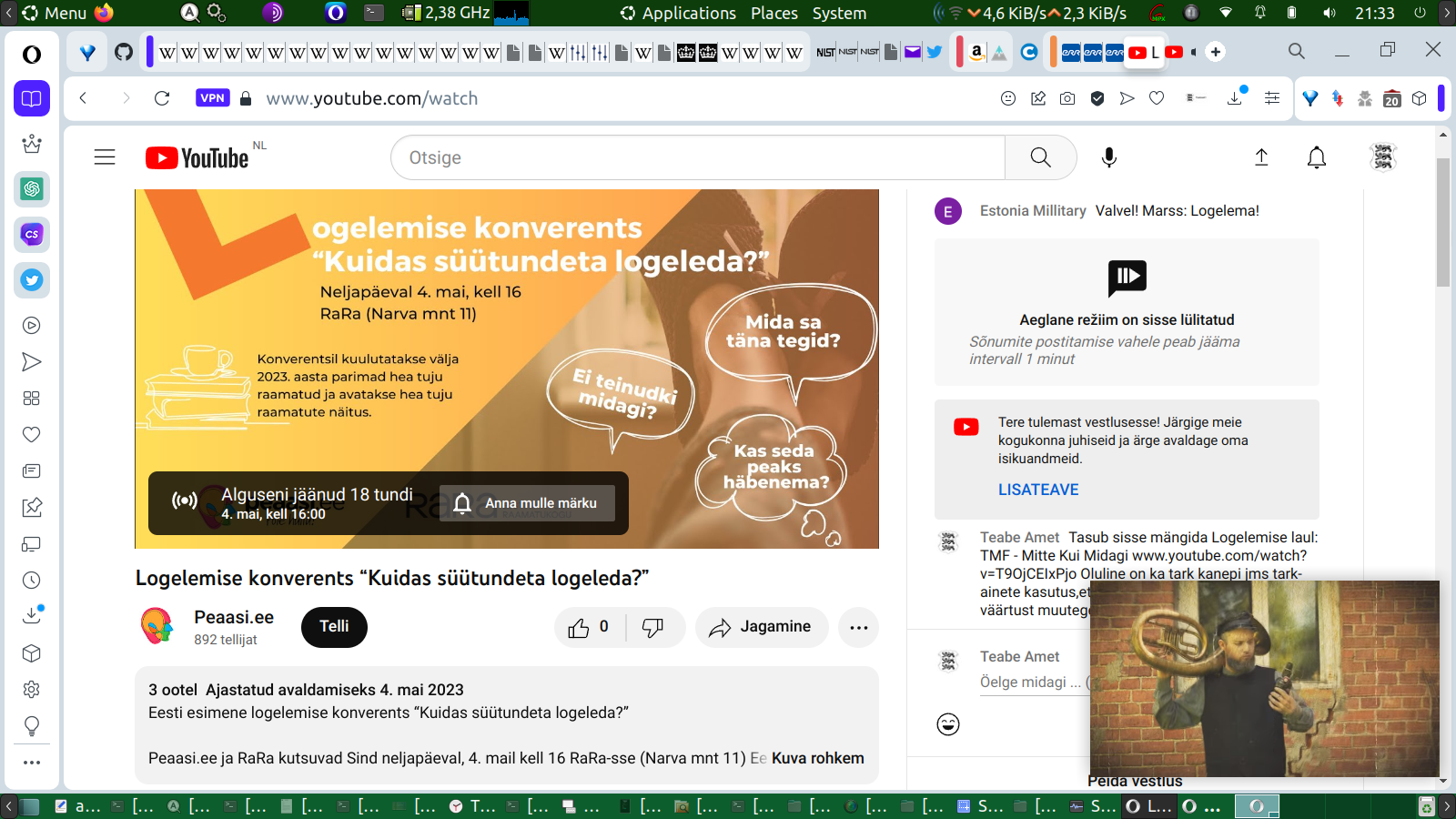Image resolution: width=1456 pixels, height=819 pixels.
Task: Open ChatGPT in the Opera sidebar
Action: tap(32, 189)
